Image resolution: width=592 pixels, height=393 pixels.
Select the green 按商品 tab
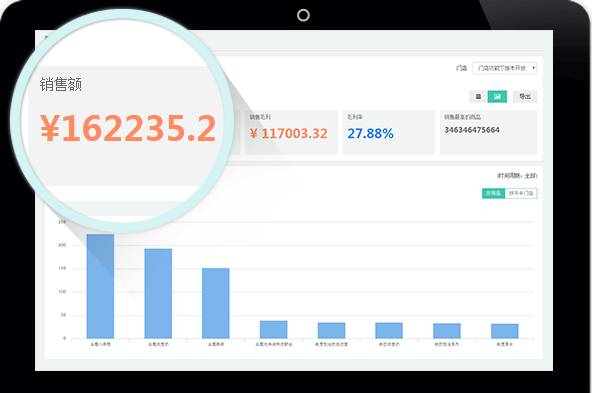coord(493,193)
